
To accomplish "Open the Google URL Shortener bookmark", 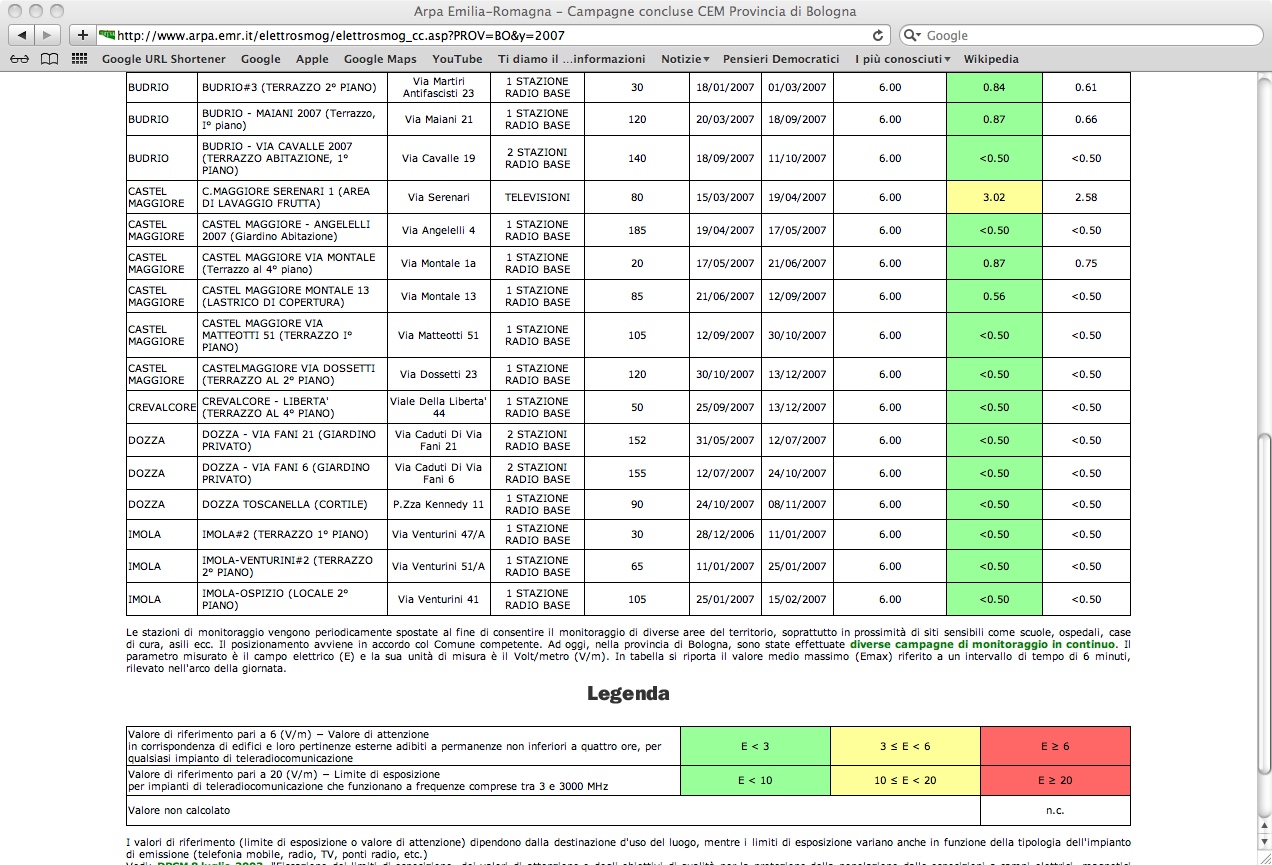I will [x=164, y=59].
